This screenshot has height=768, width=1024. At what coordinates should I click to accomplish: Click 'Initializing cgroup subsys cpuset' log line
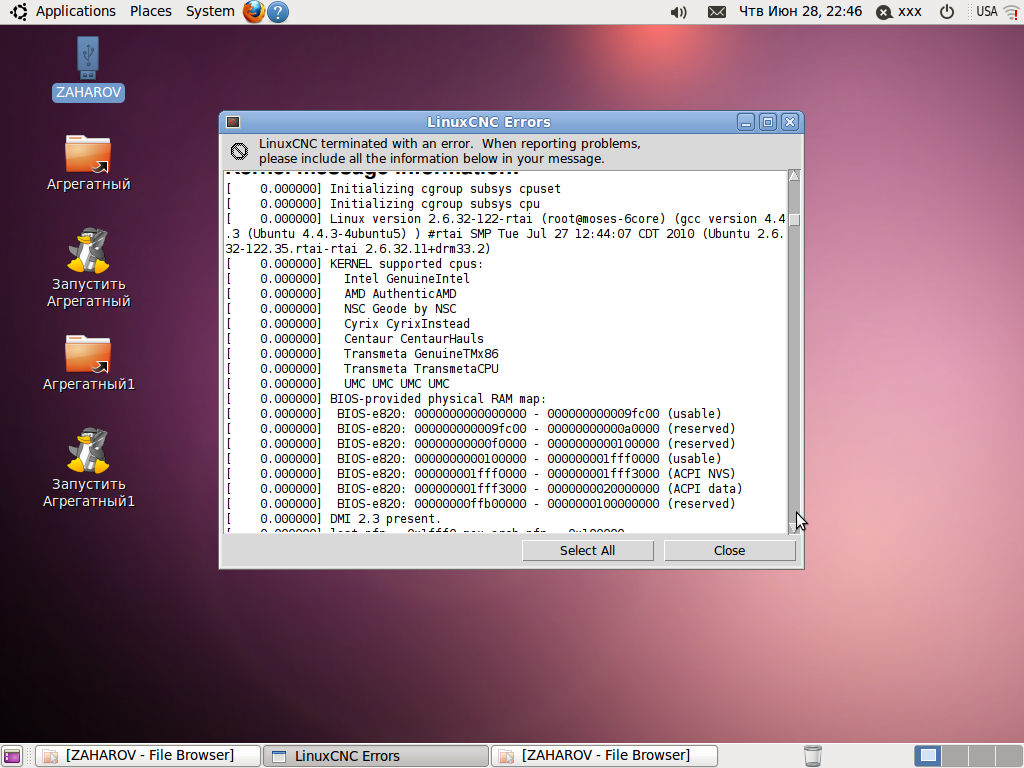coord(394,189)
